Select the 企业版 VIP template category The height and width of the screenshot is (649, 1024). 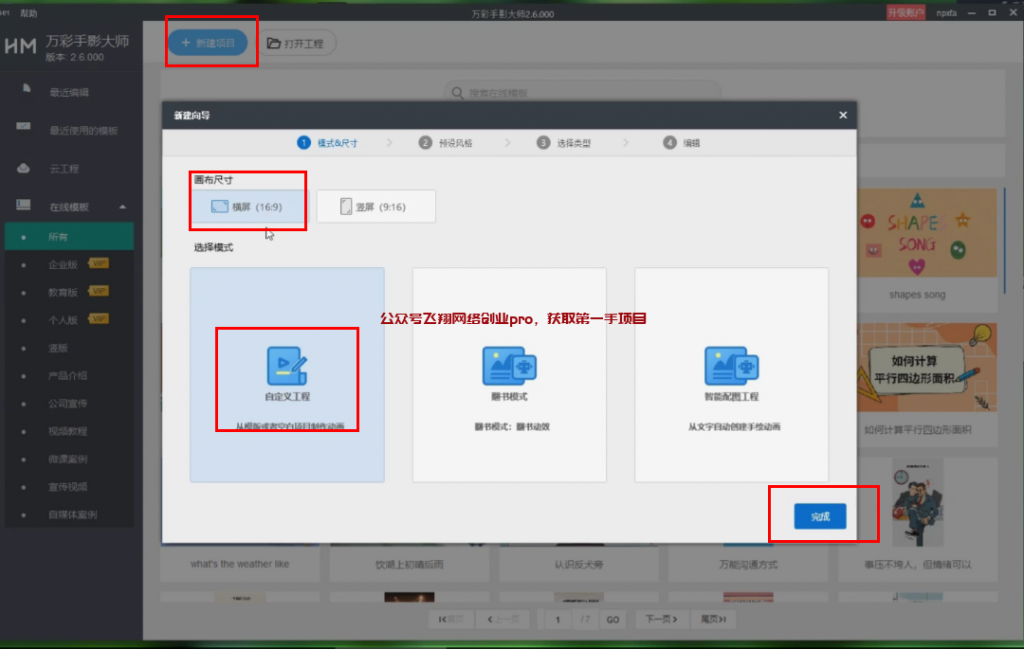(x=63, y=265)
